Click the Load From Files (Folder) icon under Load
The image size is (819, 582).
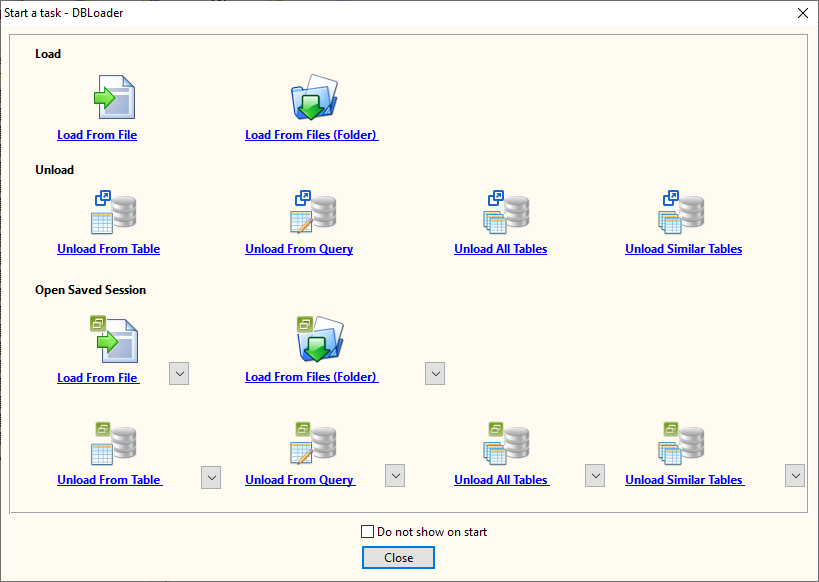pyautogui.click(x=314, y=97)
